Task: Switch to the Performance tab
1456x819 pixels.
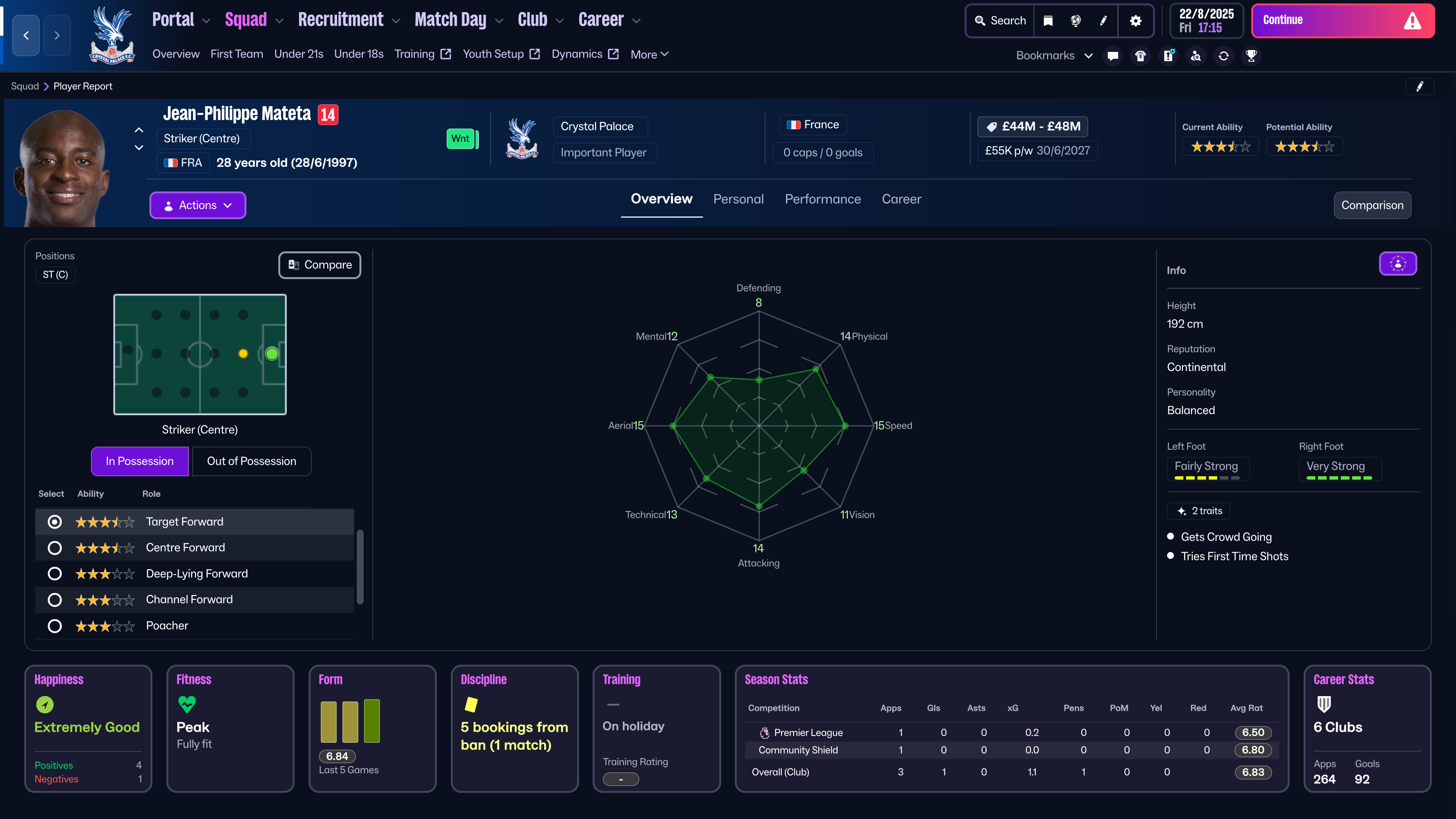Action: [822, 199]
